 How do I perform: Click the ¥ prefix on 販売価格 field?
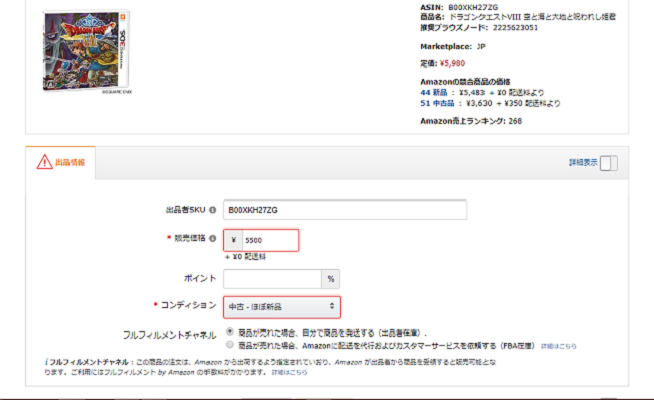(233, 240)
